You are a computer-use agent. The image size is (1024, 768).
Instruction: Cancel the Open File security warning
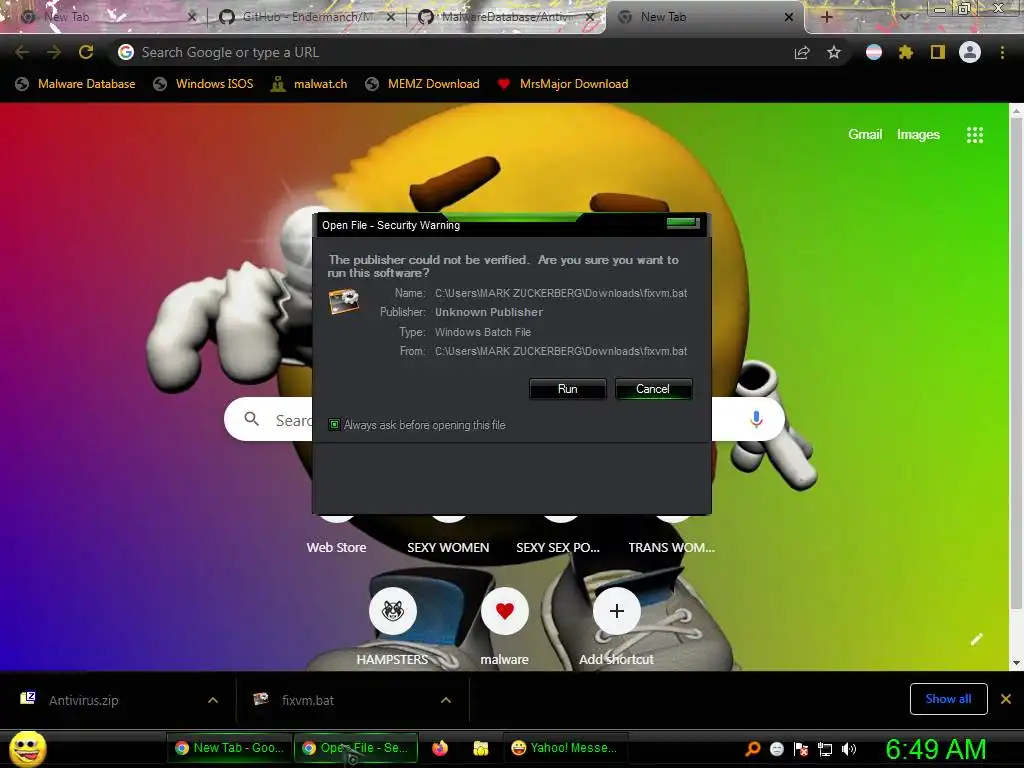click(652, 389)
